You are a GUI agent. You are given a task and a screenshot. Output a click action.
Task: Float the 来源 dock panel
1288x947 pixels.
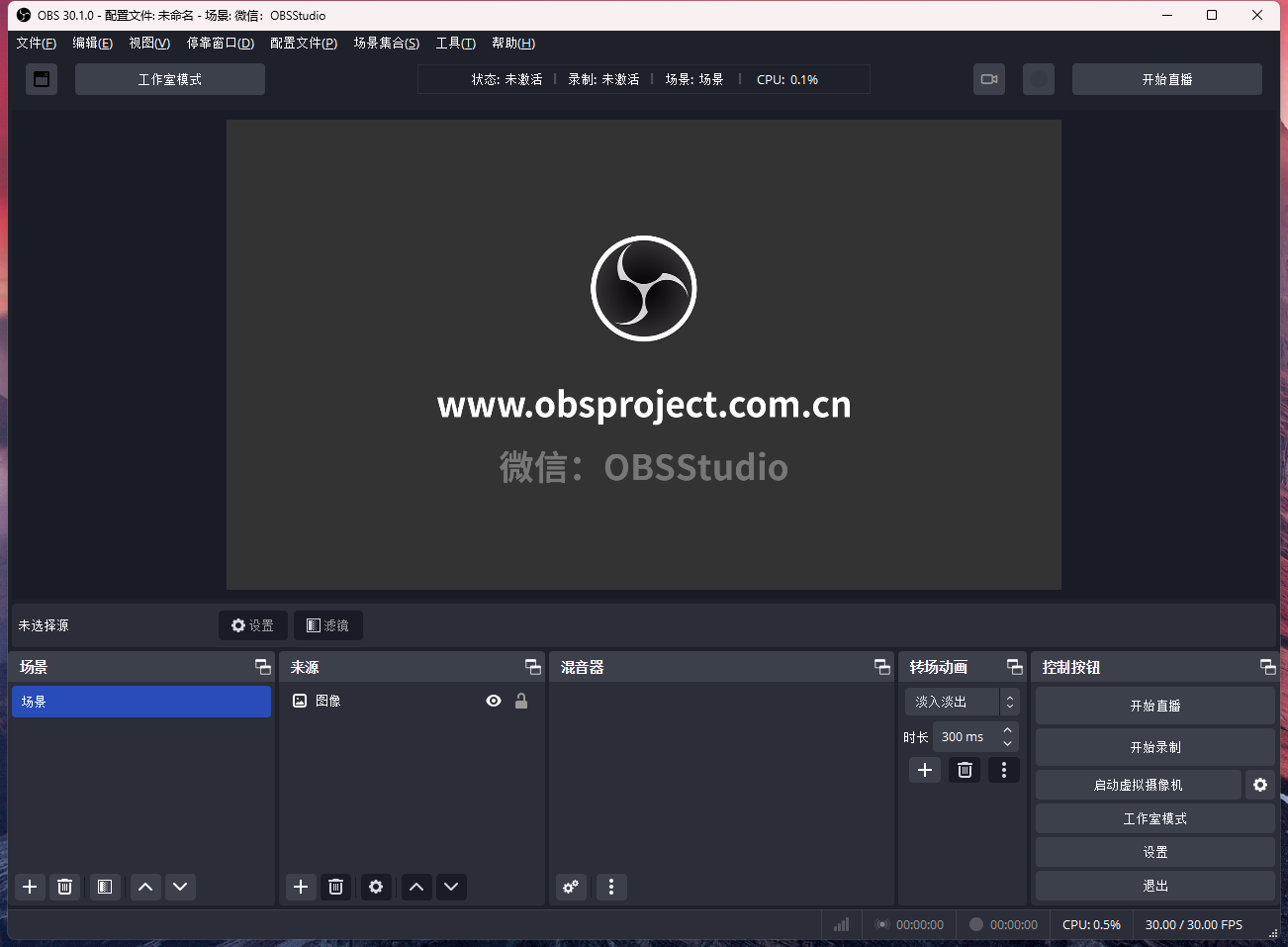pyautogui.click(x=533, y=667)
